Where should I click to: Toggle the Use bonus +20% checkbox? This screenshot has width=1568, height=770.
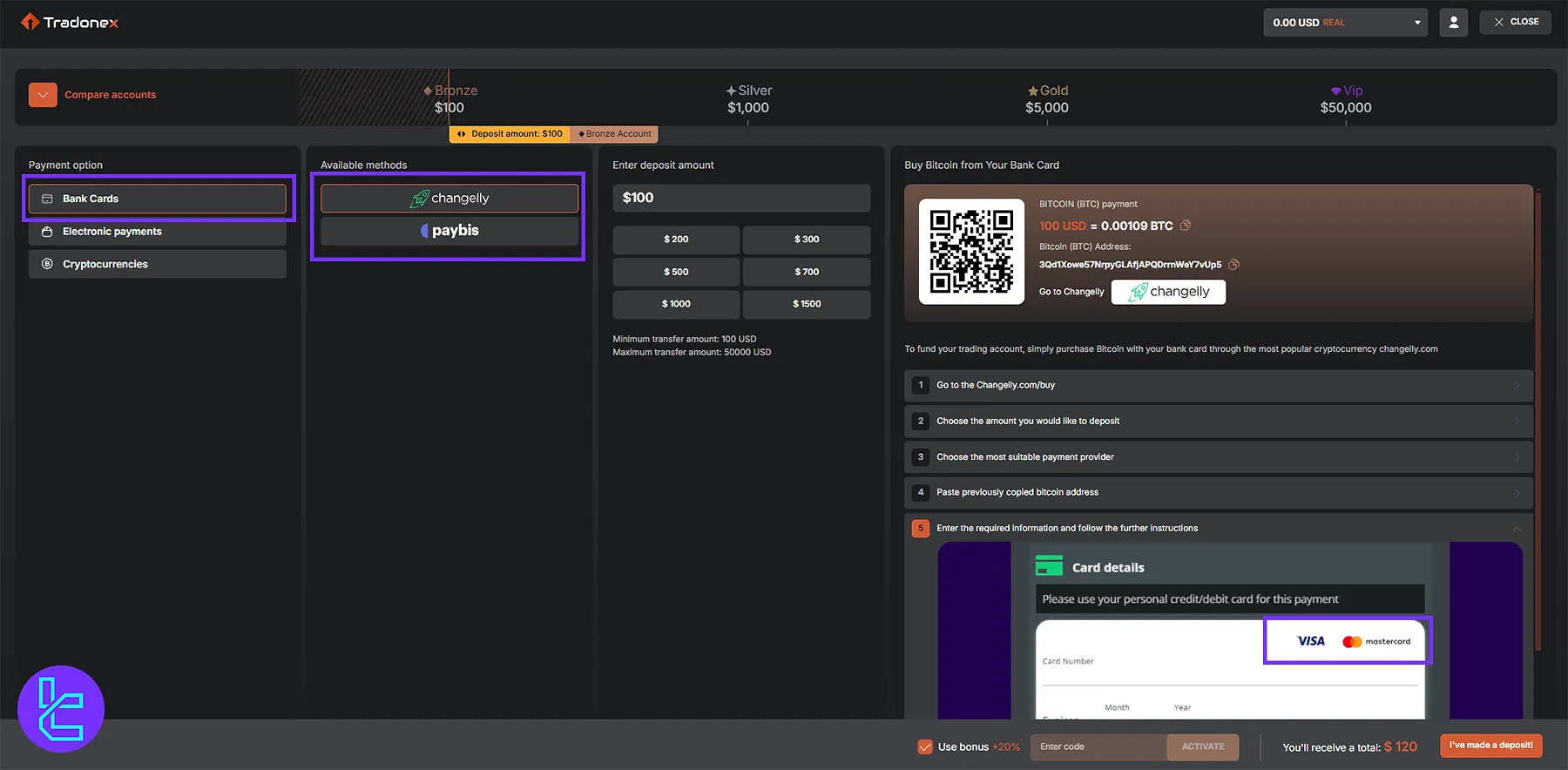click(x=925, y=746)
